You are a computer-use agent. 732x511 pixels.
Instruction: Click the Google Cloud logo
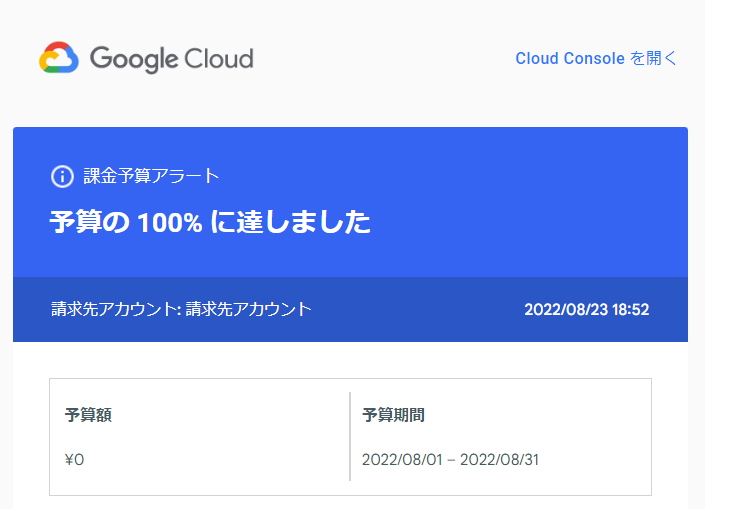point(146,58)
